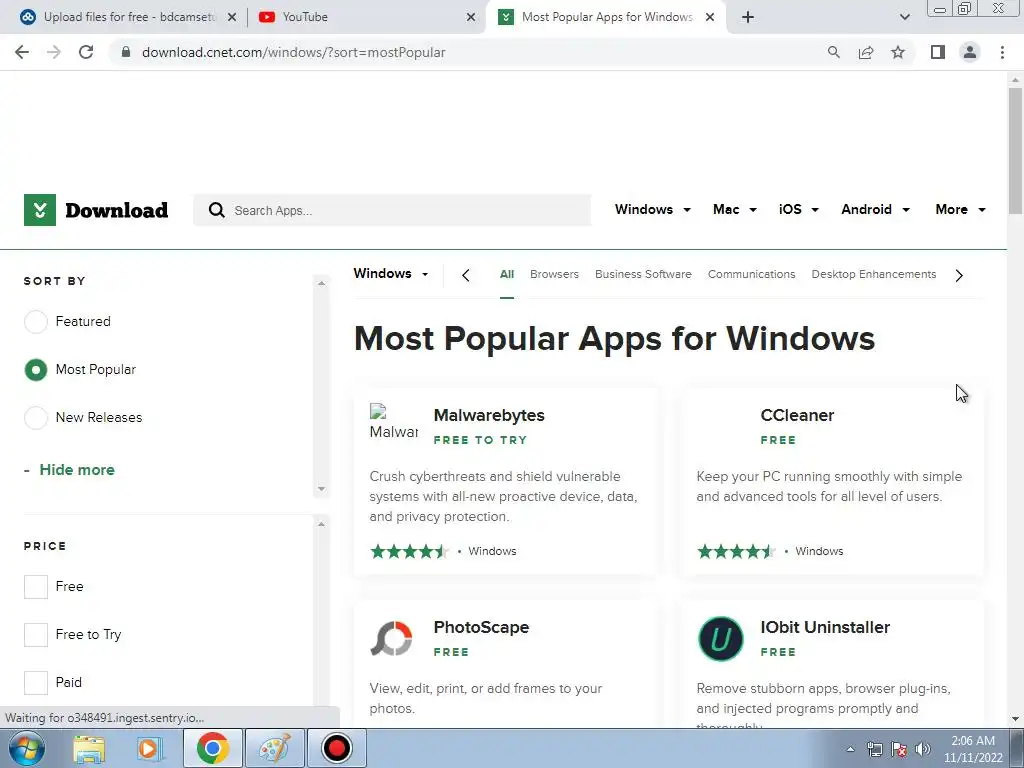
Task: Select the Browsers category tab
Action: click(x=554, y=274)
